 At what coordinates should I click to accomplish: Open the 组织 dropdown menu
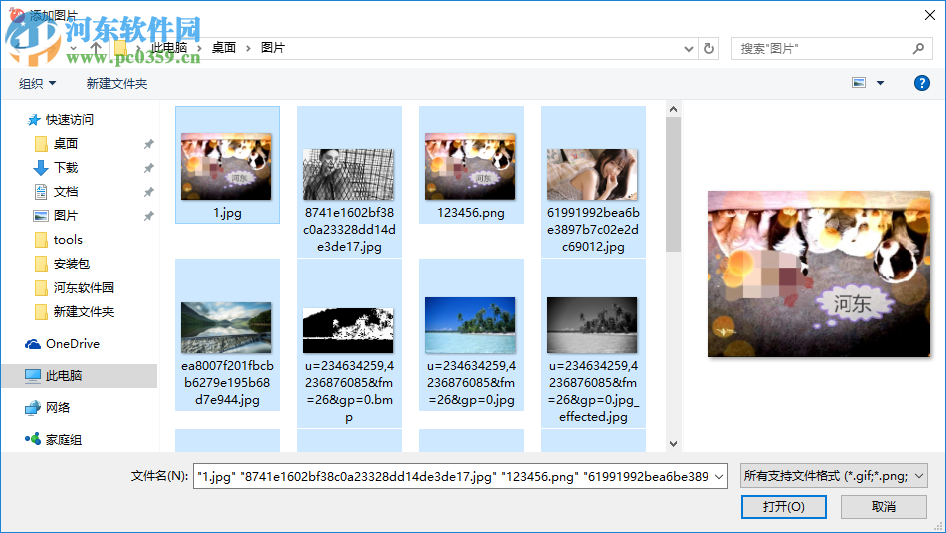pyautogui.click(x=37, y=83)
